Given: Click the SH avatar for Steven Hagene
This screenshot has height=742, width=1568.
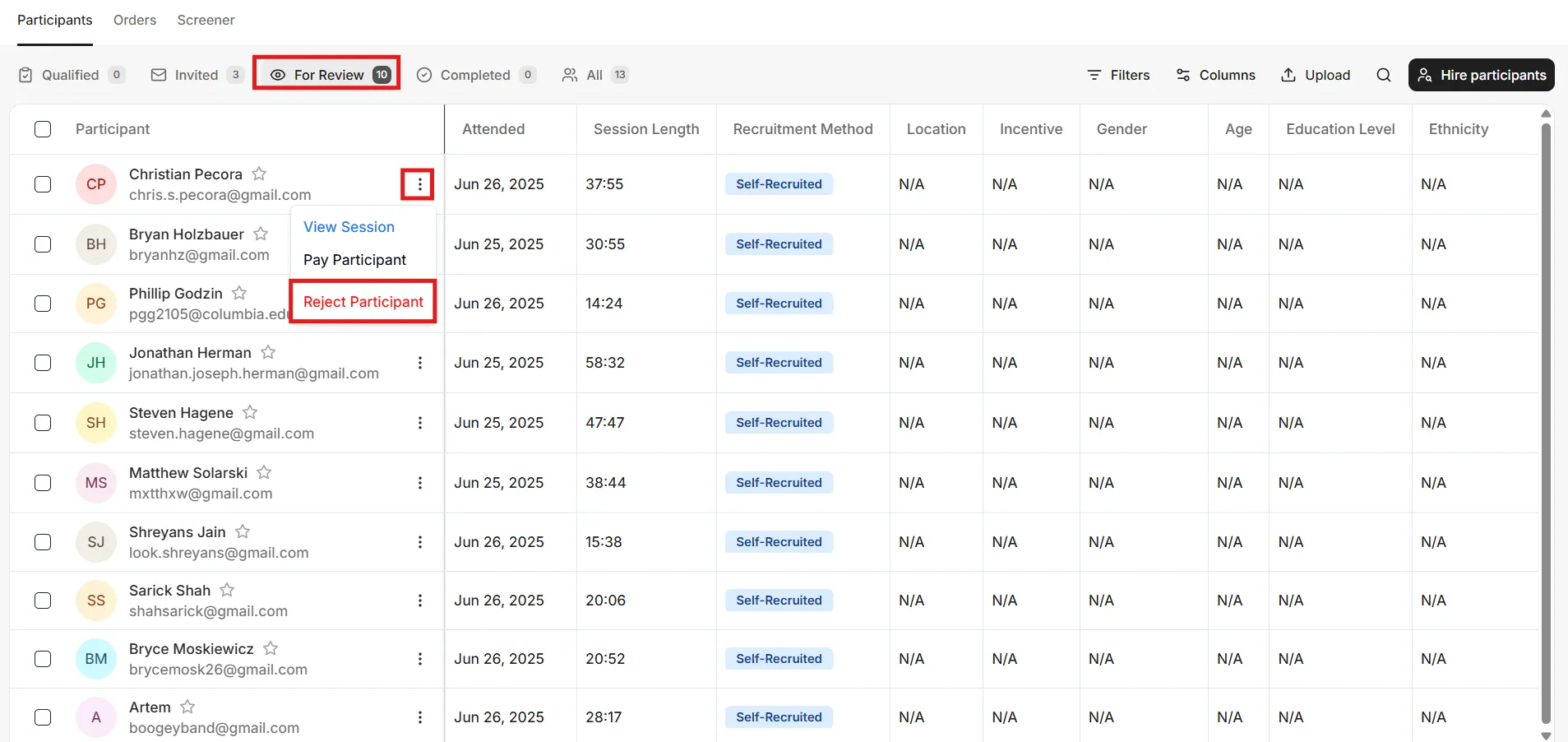Looking at the screenshot, I should coord(96,423).
